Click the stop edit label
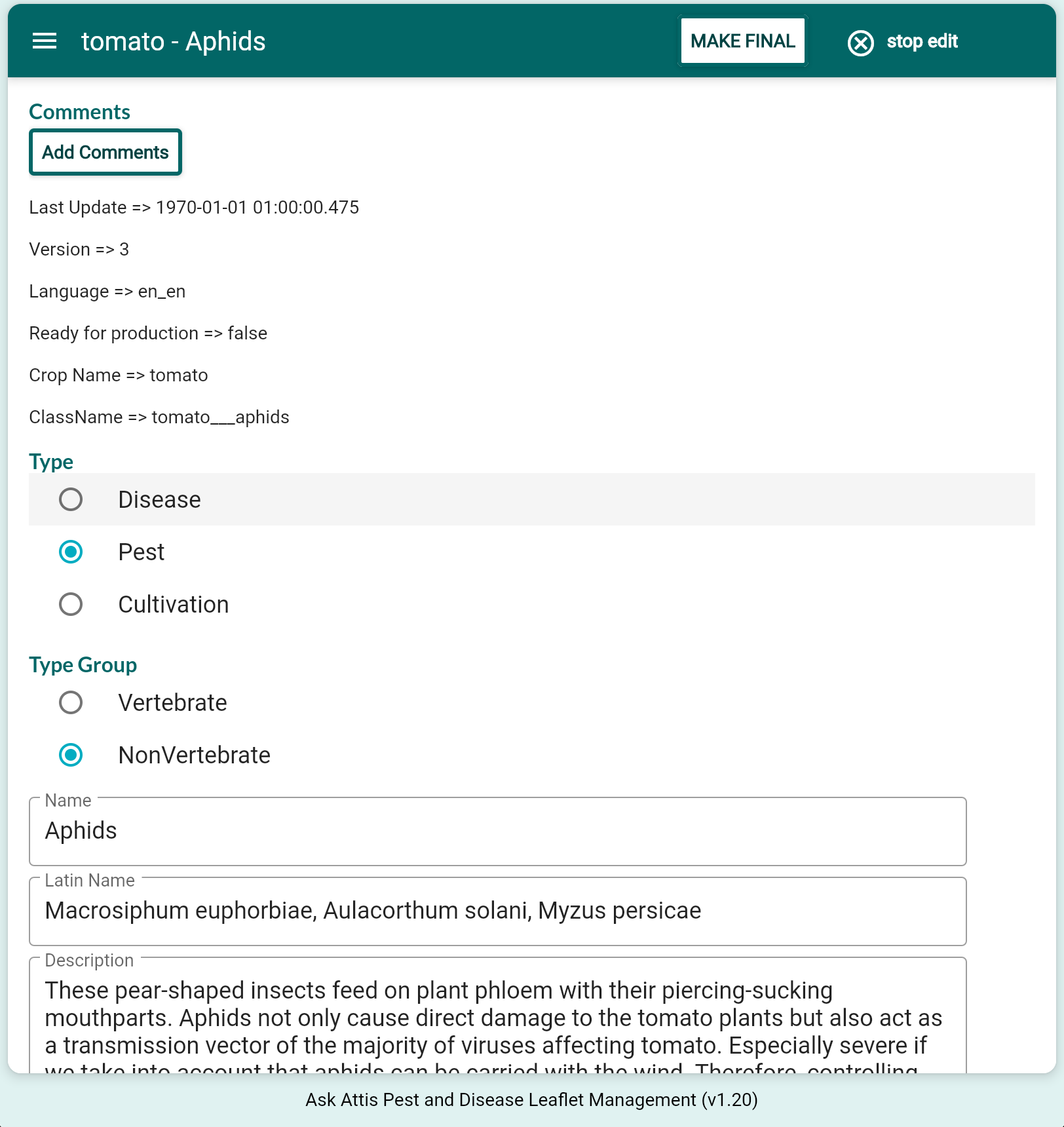 pos(922,42)
